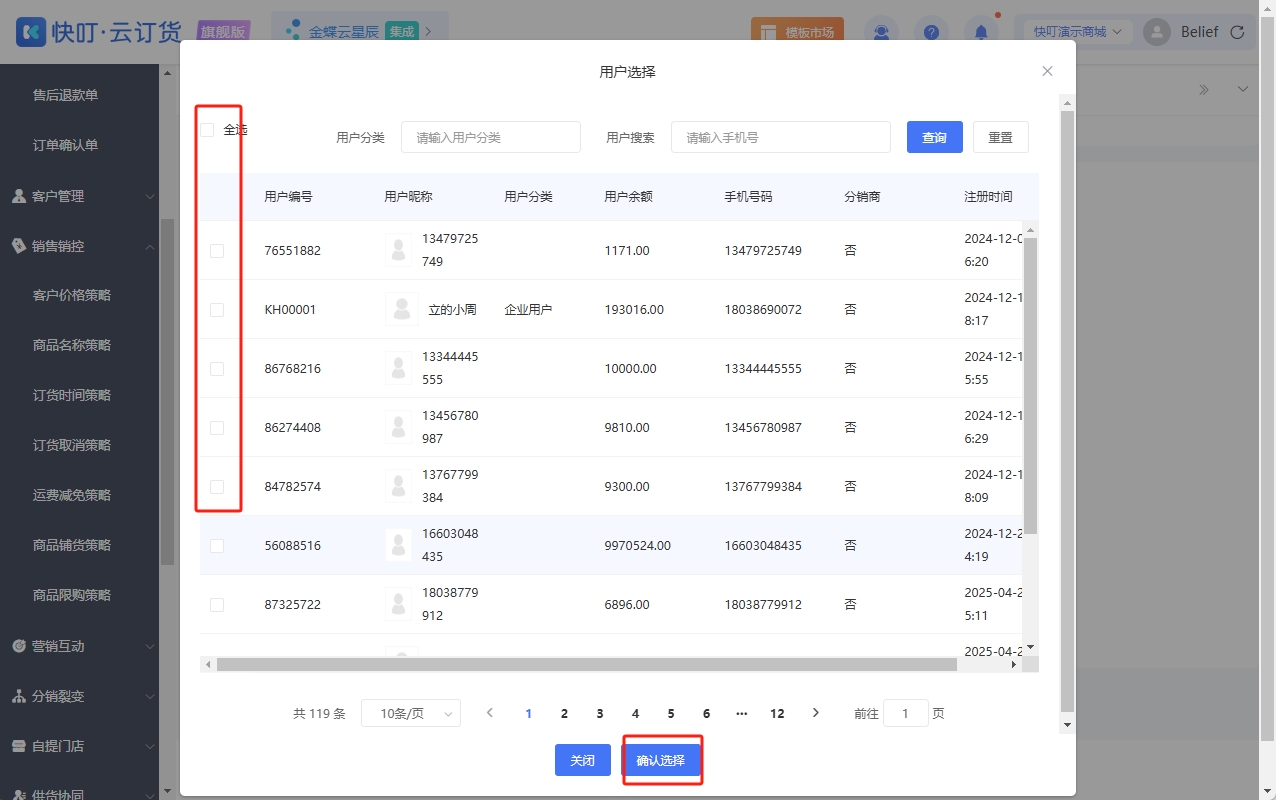The height and width of the screenshot is (800, 1276).
Task: Jump to page 12
Action: coord(777,713)
